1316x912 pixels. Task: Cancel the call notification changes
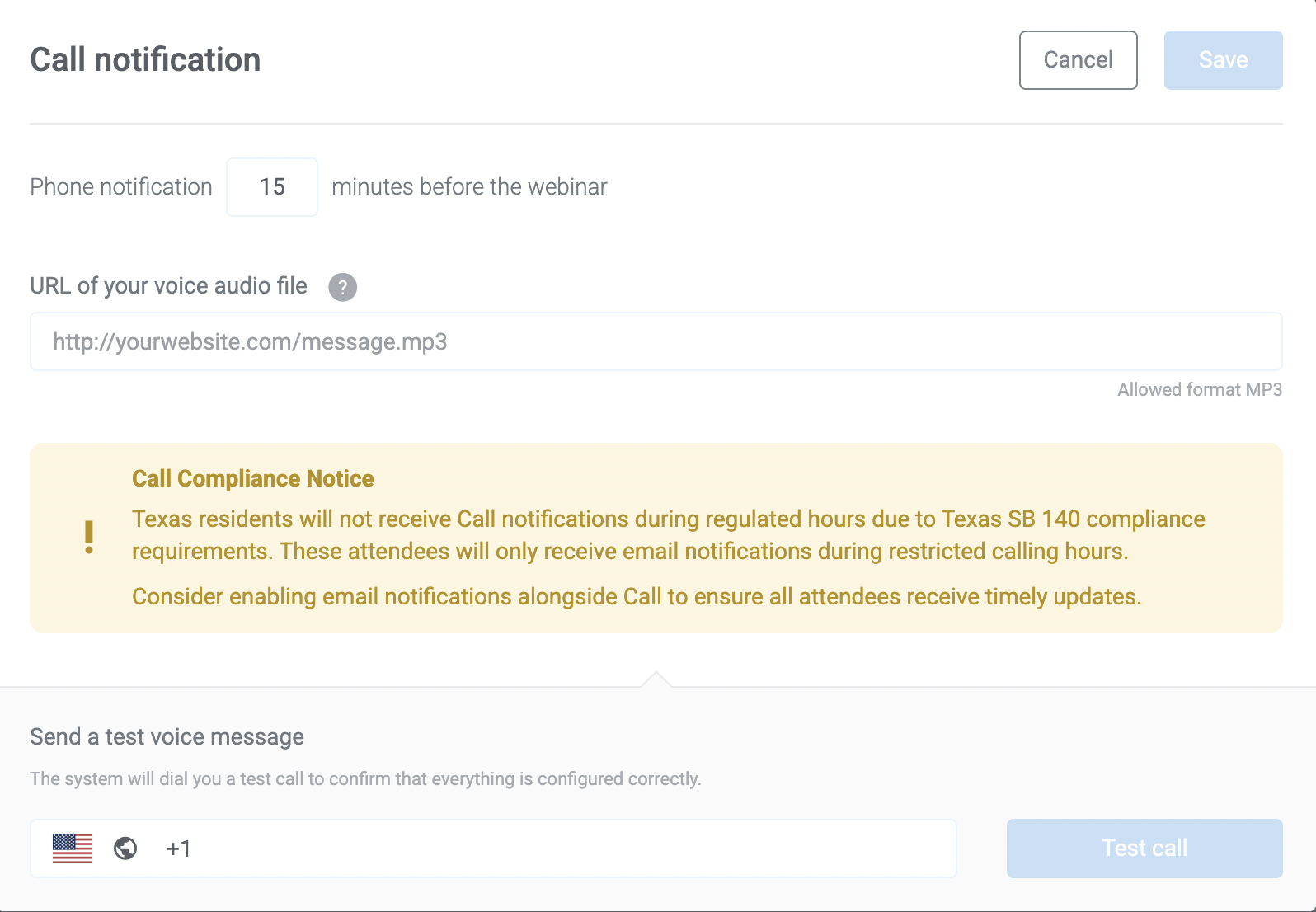pyautogui.click(x=1078, y=59)
